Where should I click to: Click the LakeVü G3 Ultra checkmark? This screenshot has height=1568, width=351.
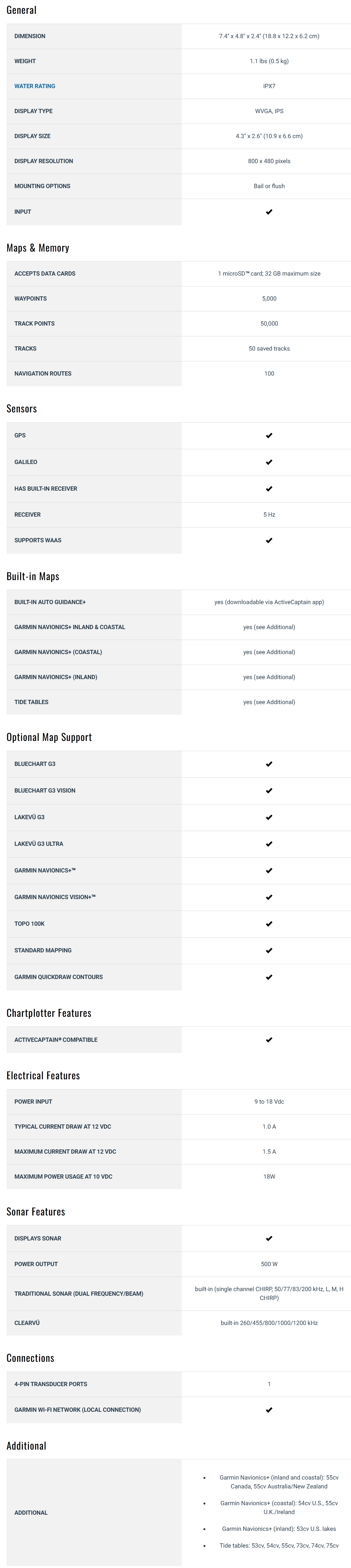[x=269, y=844]
